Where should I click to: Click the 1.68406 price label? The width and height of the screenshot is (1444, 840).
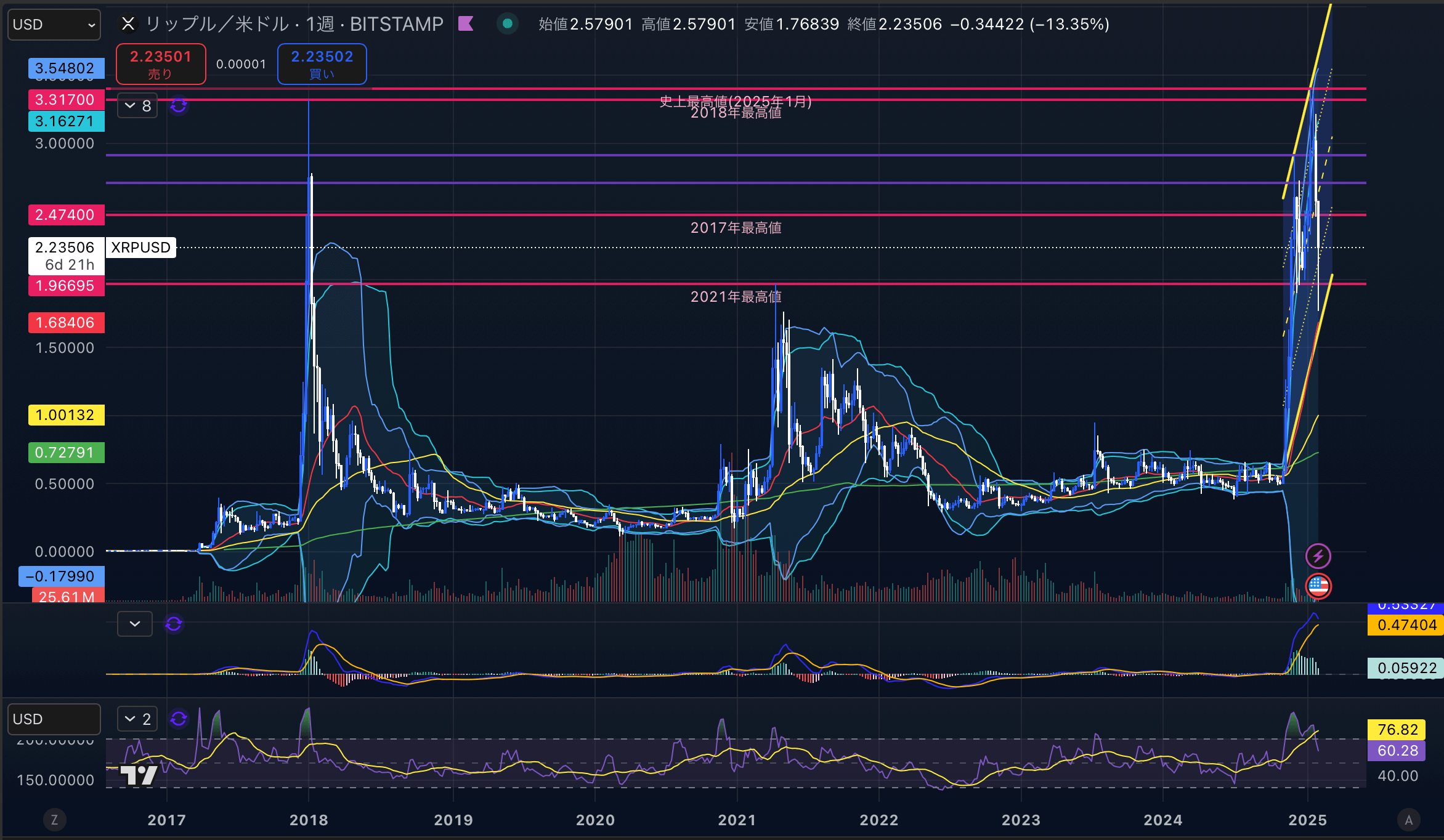67,323
